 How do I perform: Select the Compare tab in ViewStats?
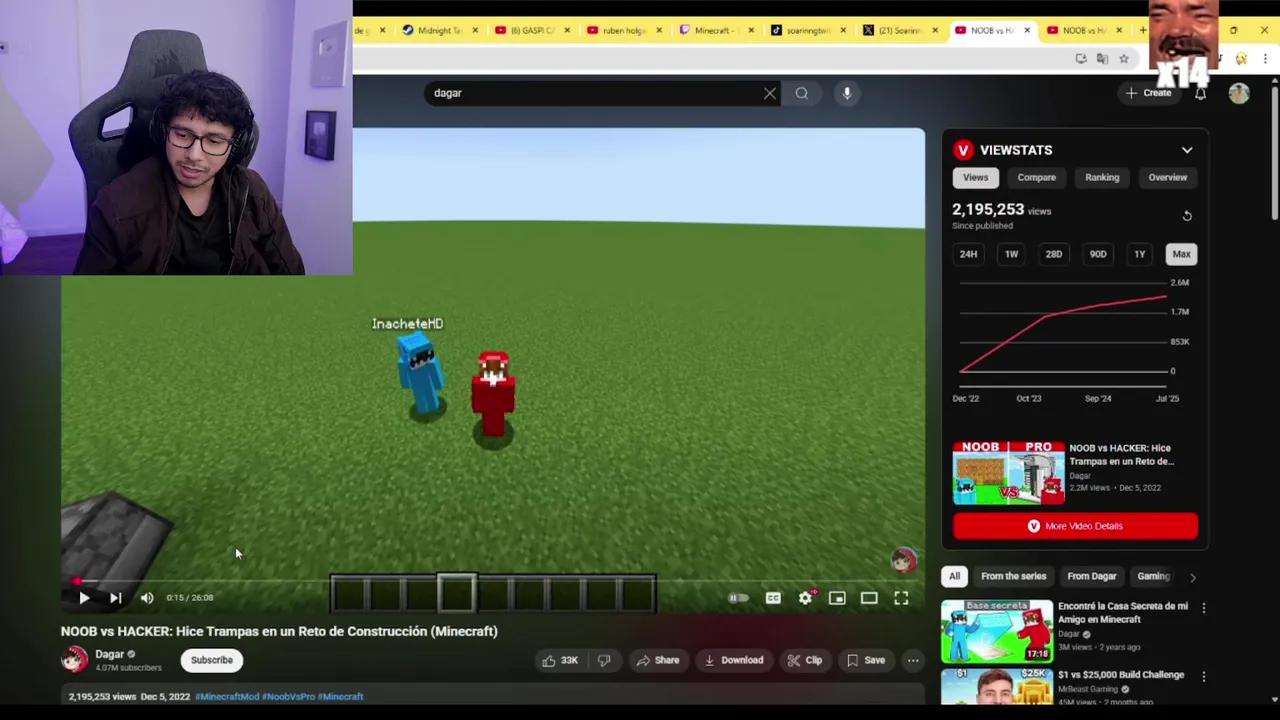pyautogui.click(x=1036, y=177)
